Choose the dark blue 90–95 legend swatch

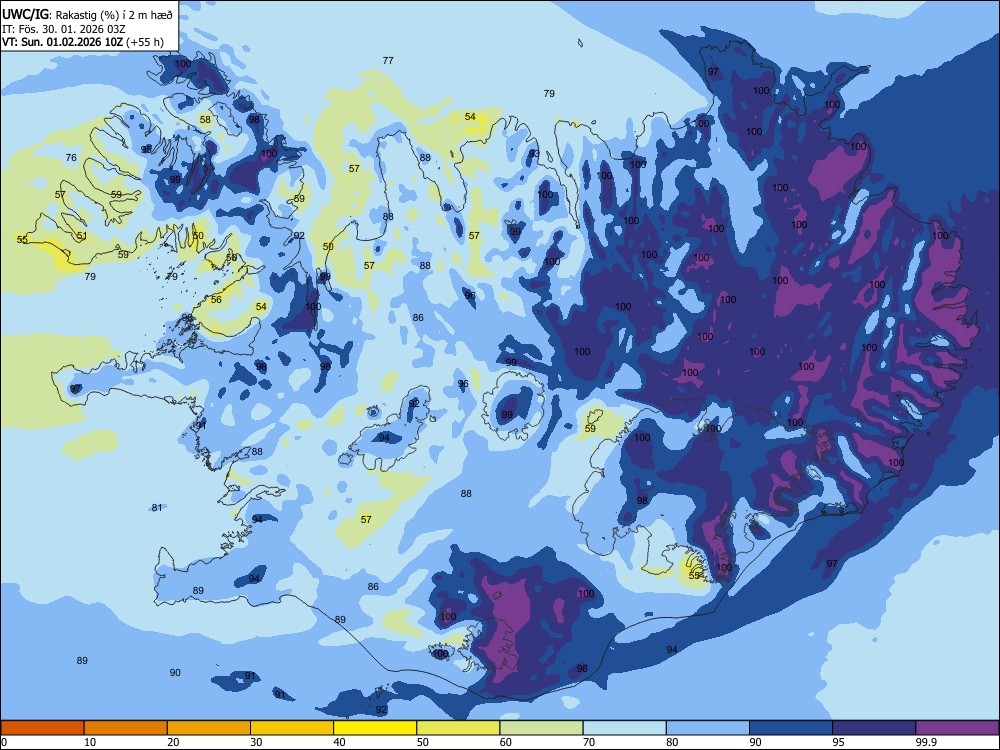(791, 728)
